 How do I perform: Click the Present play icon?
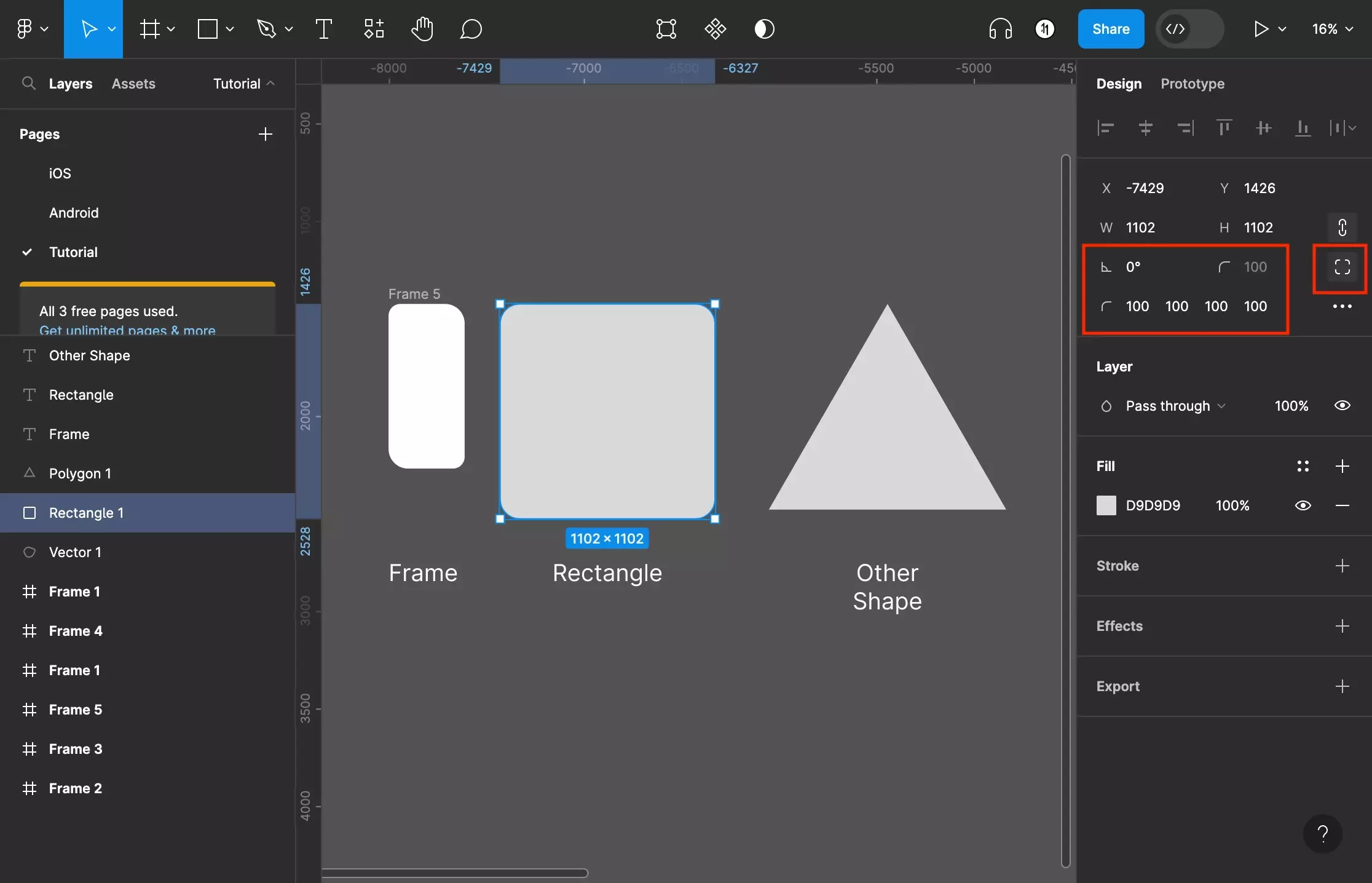1261,29
